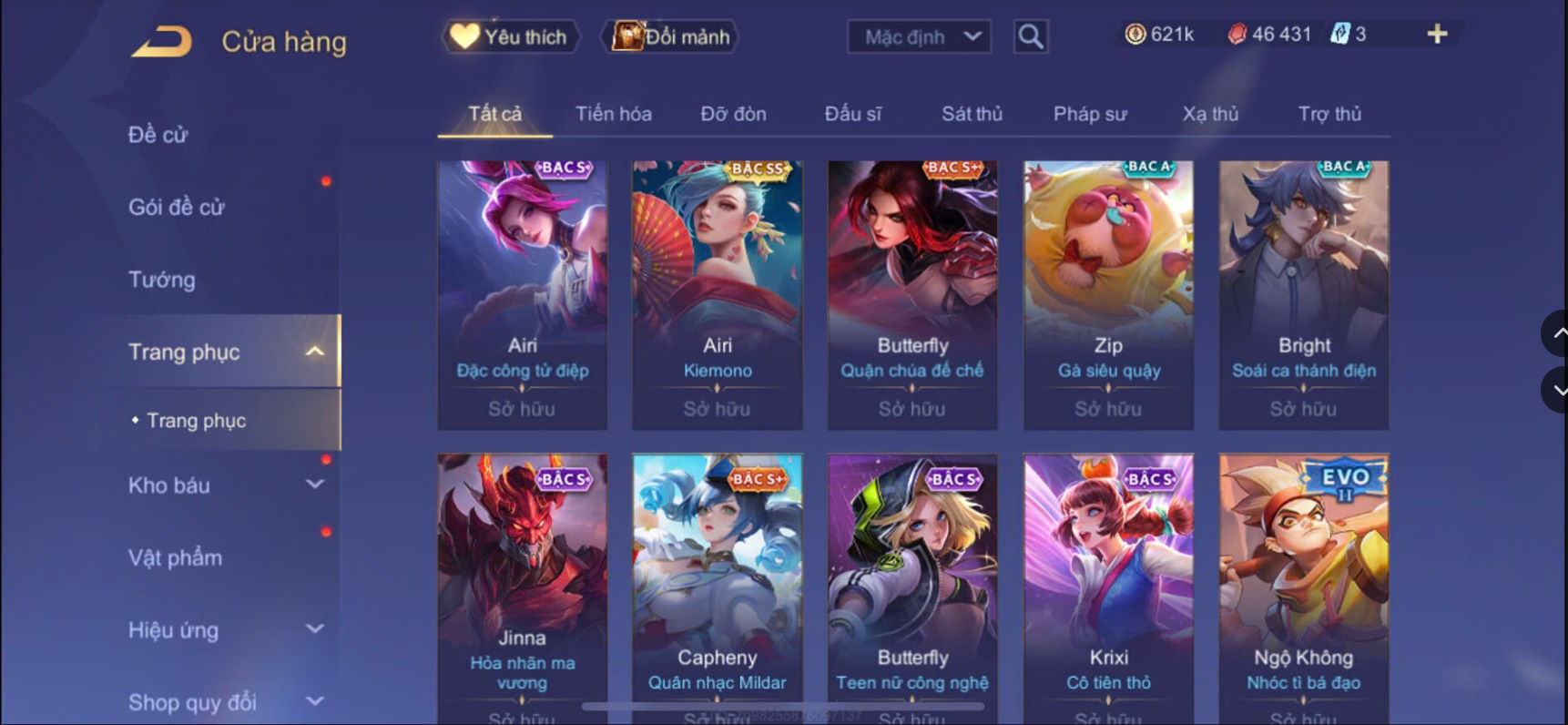This screenshot has width=1568, height=725.
Task: Switch to the Sát thủ tab
Action: pos(972,114)
